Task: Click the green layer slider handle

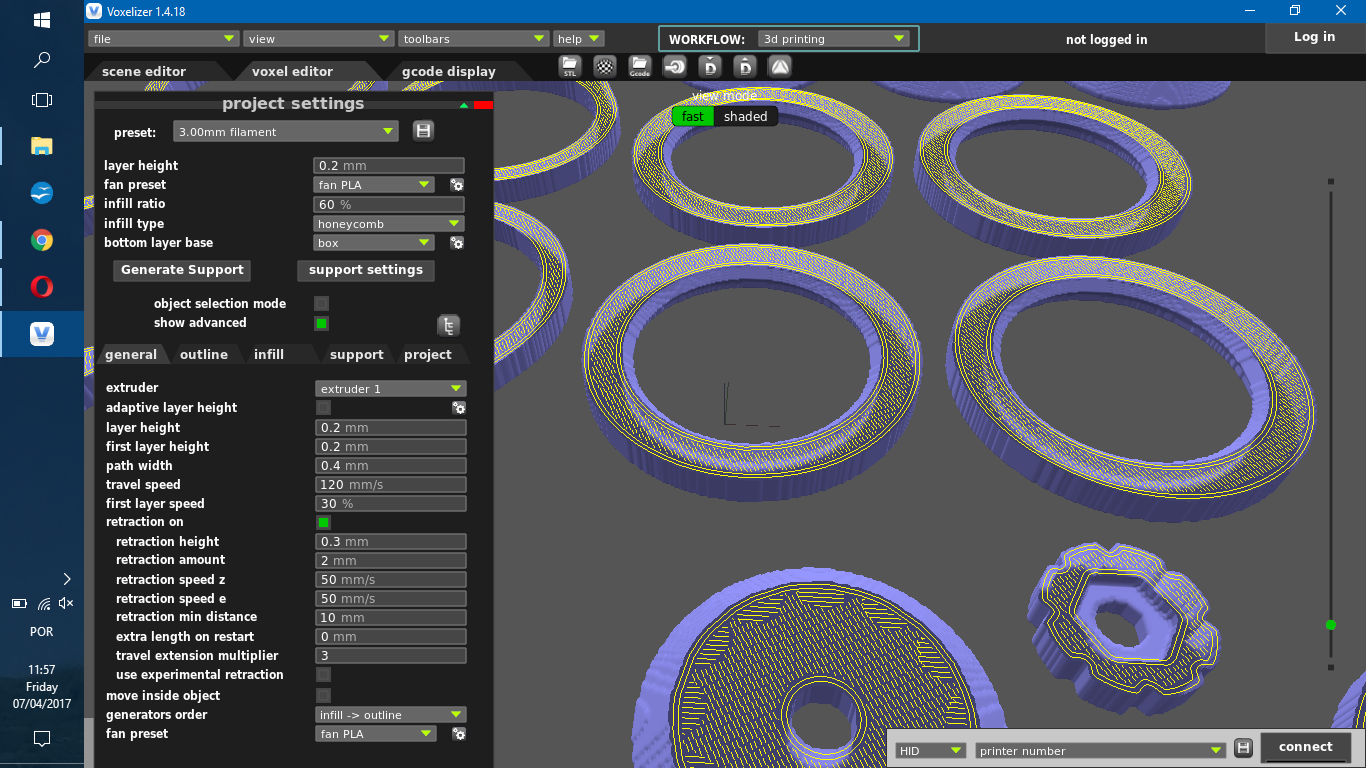Action: pos(1330,625)
